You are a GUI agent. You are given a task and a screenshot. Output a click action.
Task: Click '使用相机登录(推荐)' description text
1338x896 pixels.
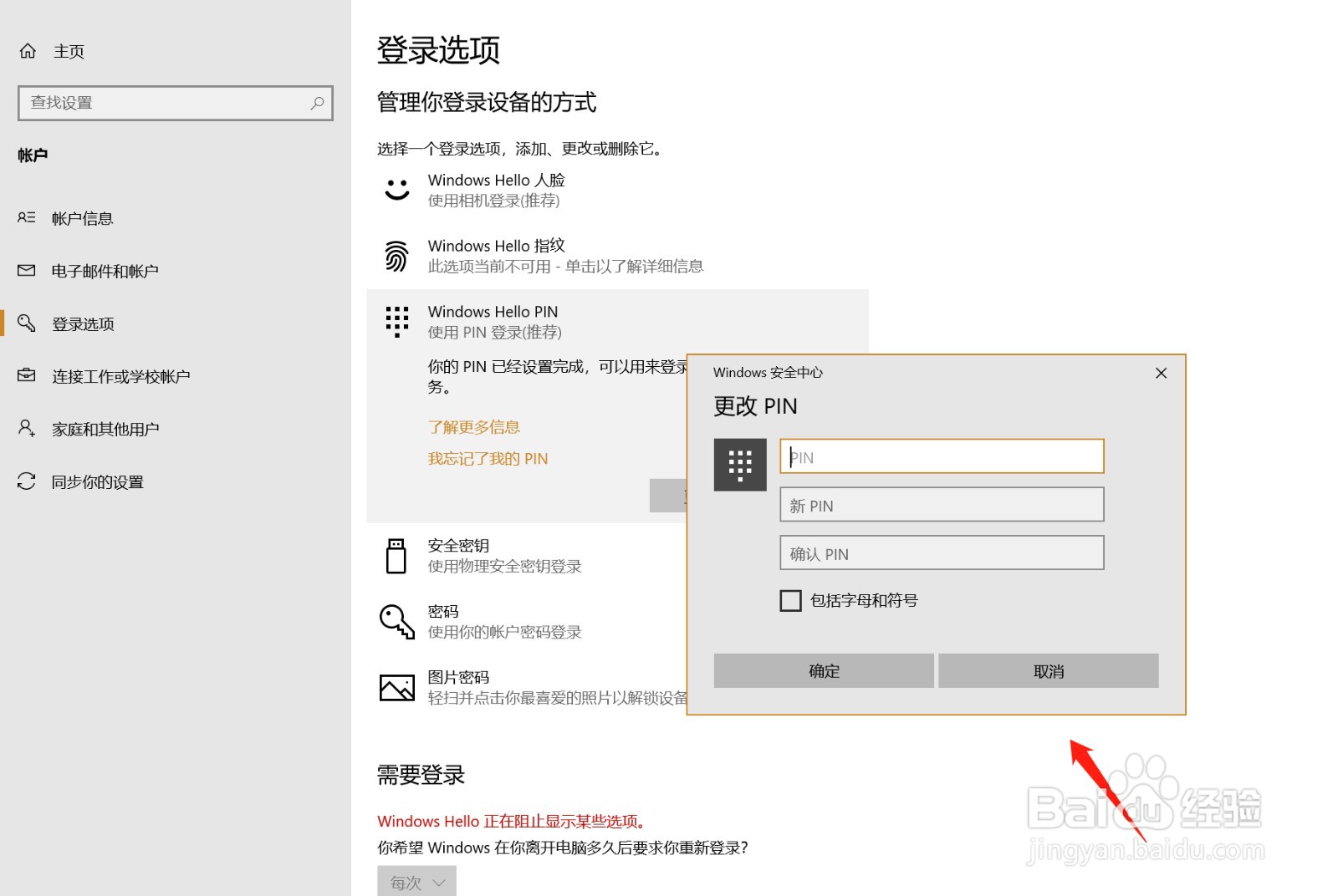click(494, 201)
